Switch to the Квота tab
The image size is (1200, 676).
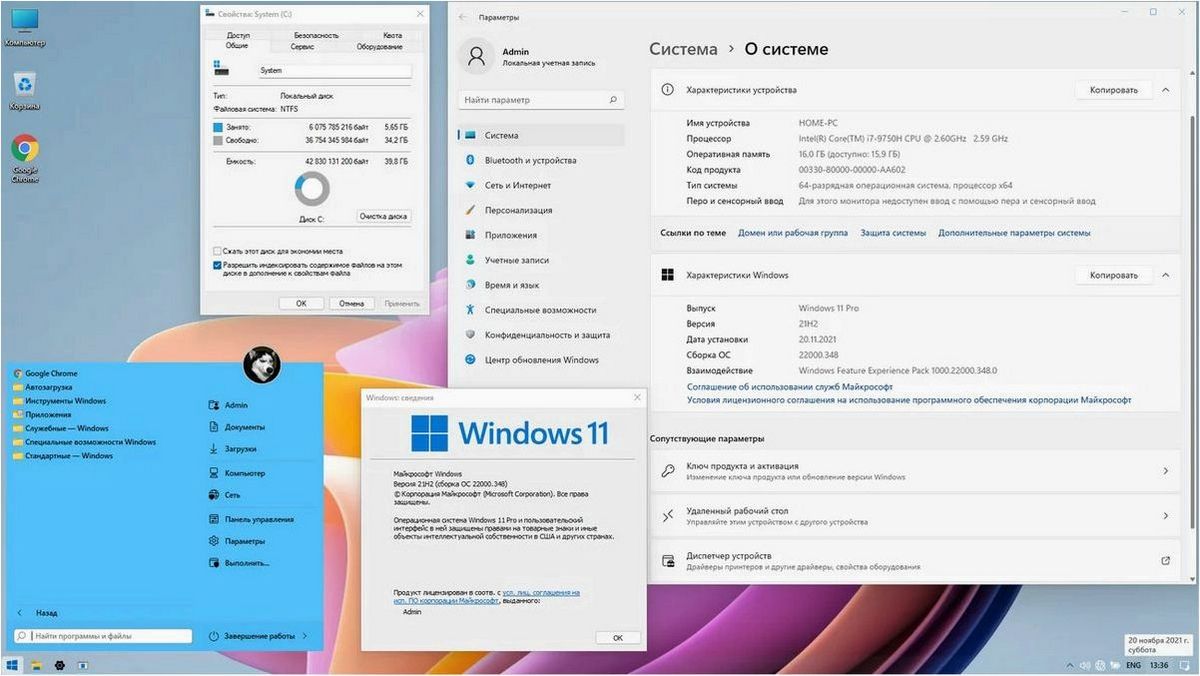click(392, 35)
